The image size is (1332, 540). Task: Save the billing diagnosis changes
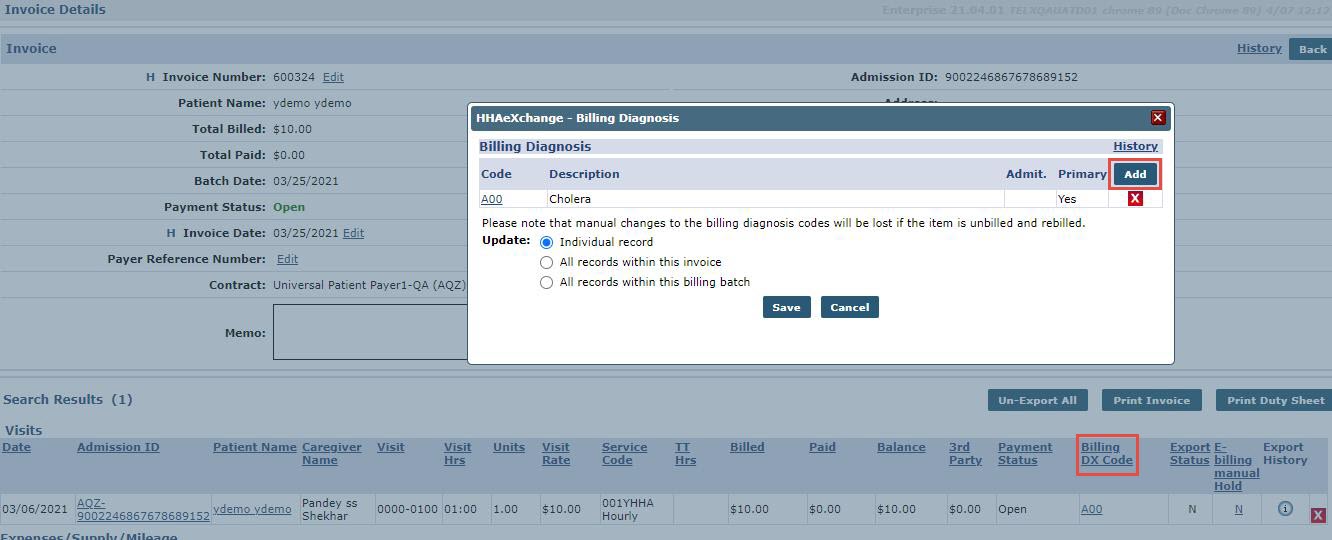[x=786, y=307]
